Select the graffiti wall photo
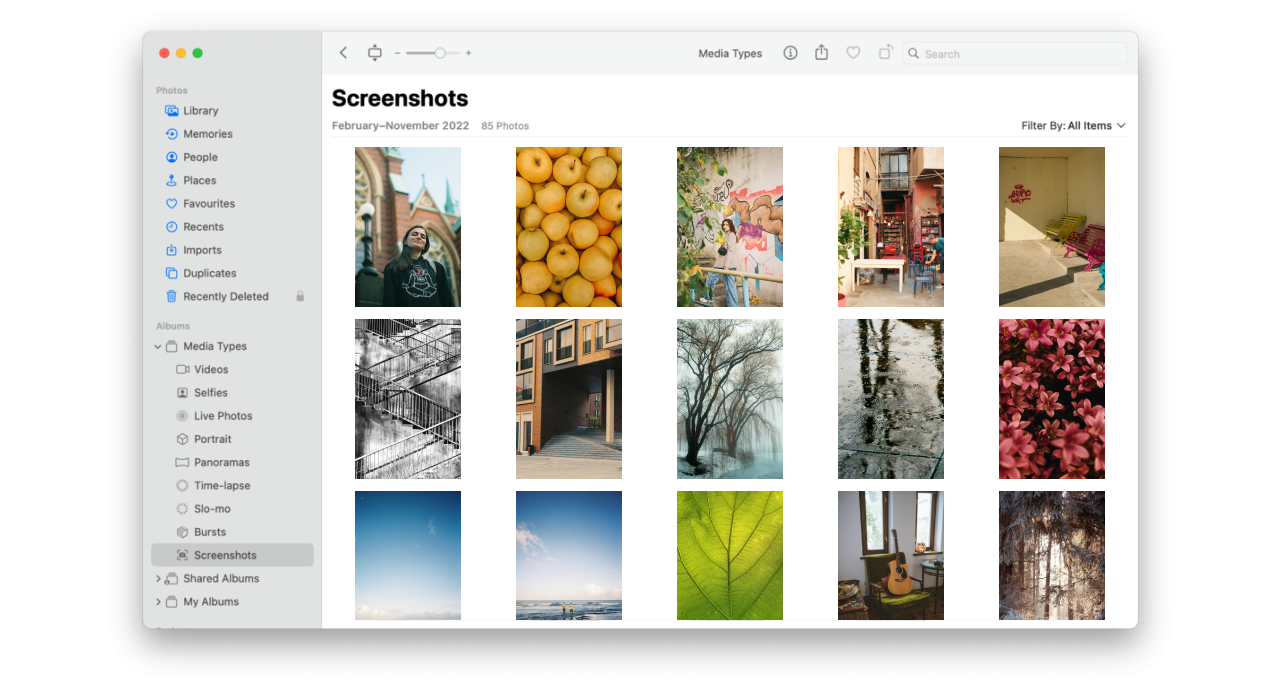Image resolution: width=1280 pixels, height=690 pixels. (730, 227)
